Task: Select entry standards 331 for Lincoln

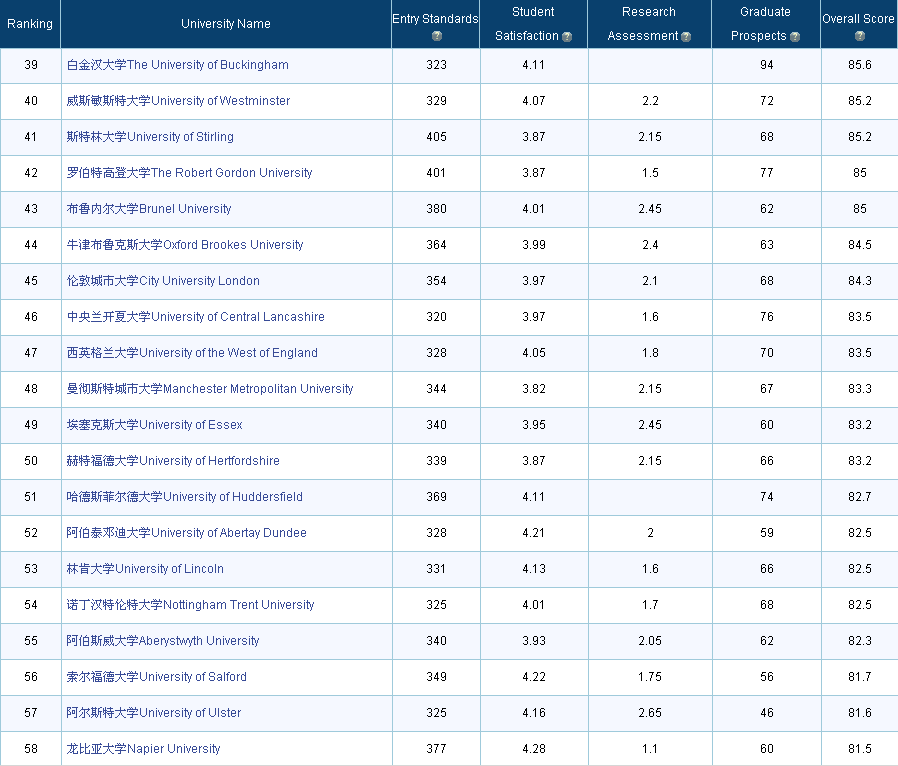Action: (436, 569)
